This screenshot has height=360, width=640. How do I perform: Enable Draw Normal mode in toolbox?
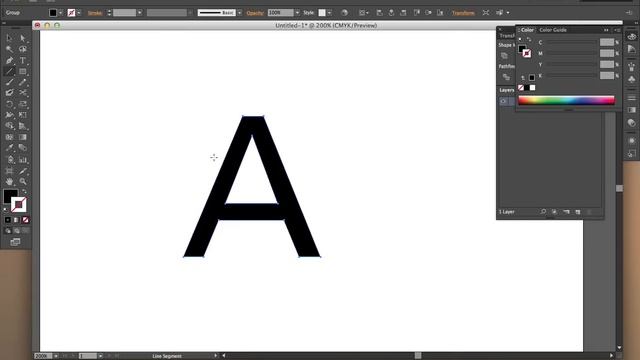point(8,231)
